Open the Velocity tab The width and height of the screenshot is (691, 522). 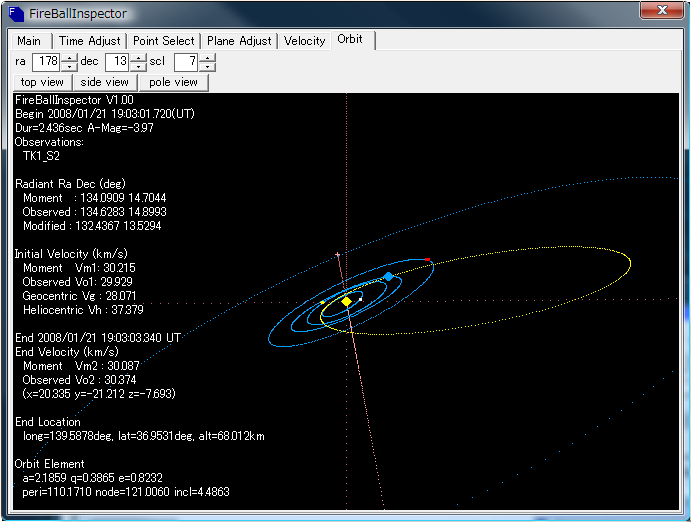click(x=305, y=41)
